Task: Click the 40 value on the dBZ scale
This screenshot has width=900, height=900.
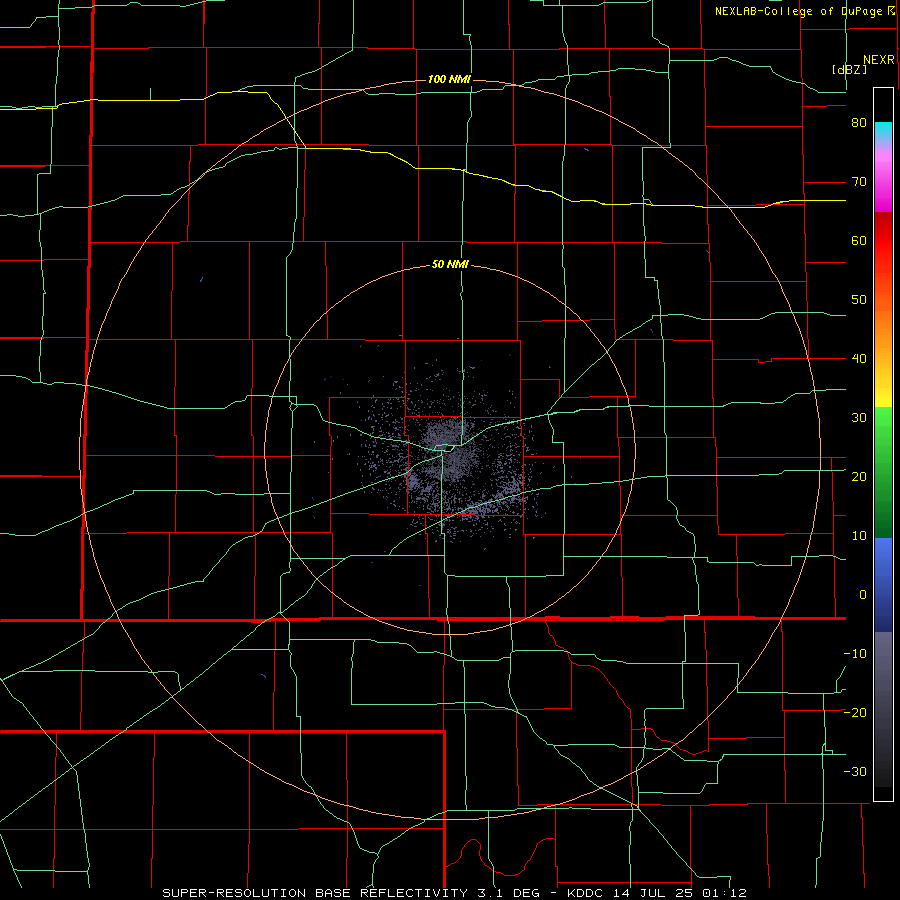Action: click(x=859, y=359)
